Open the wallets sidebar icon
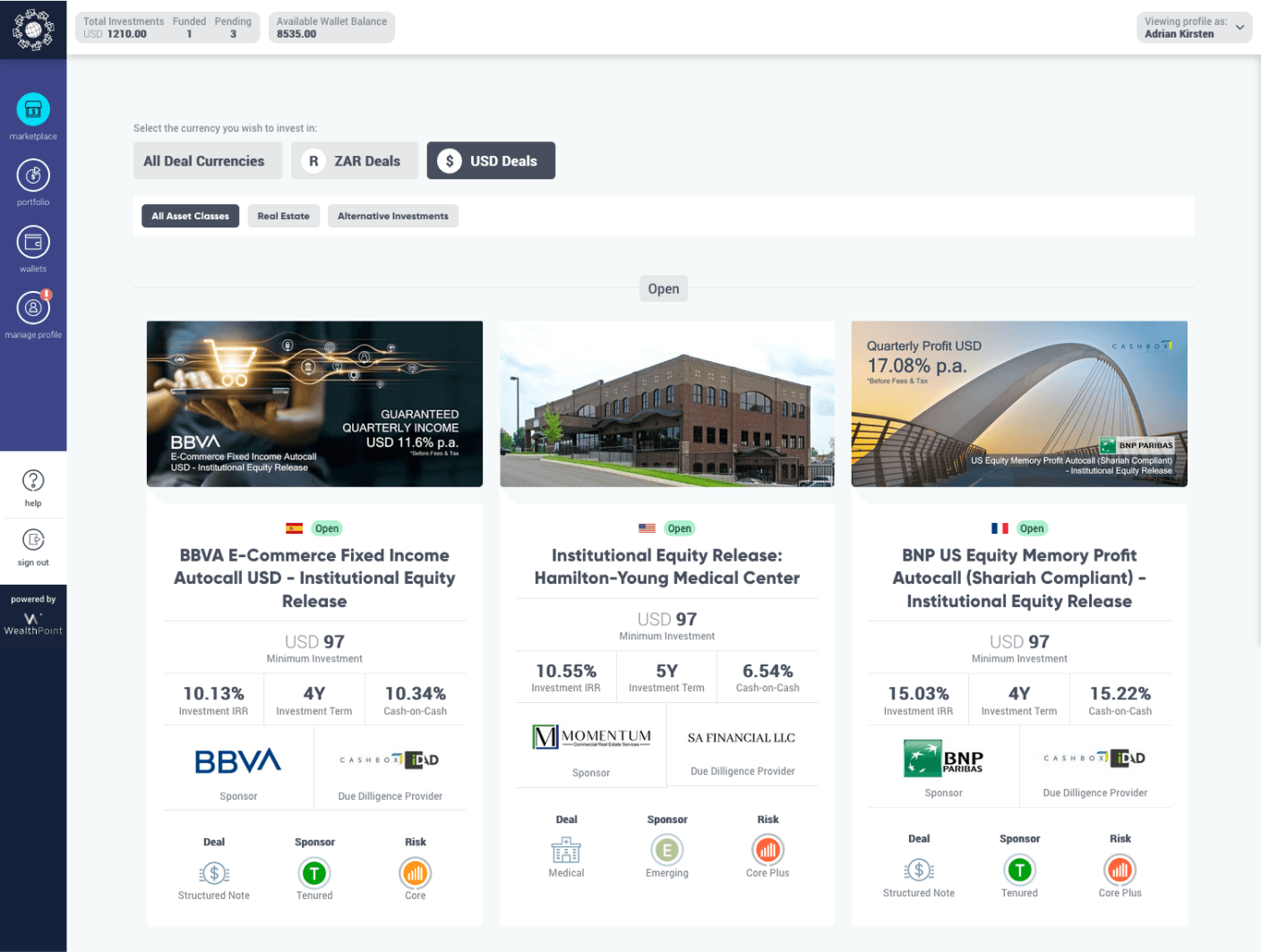 (x=33, y=242)
